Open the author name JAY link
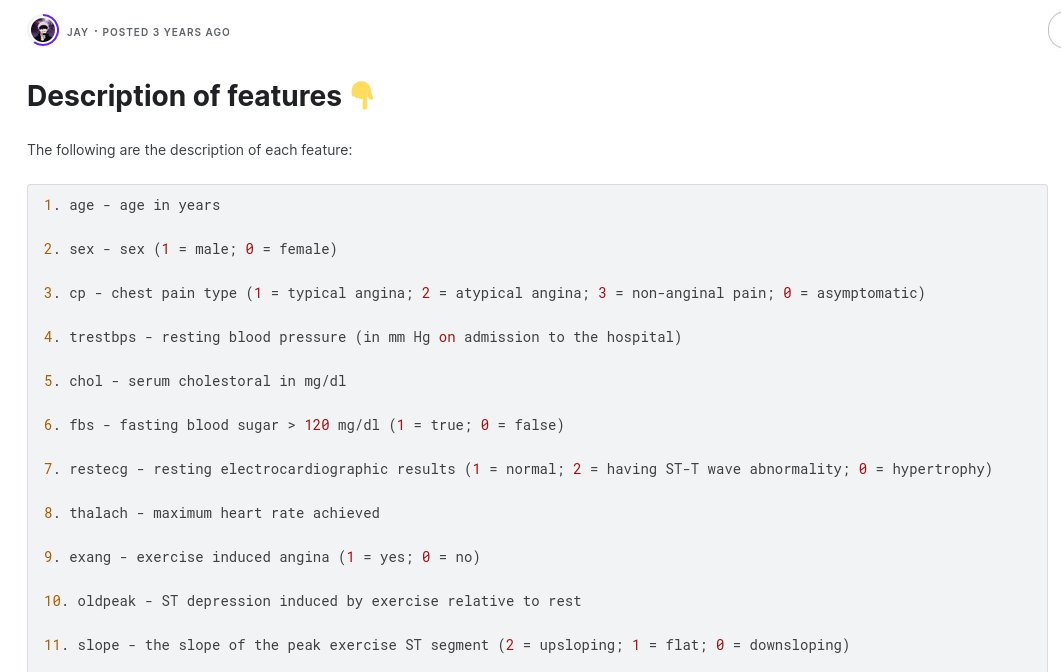 tap(78, 32)
